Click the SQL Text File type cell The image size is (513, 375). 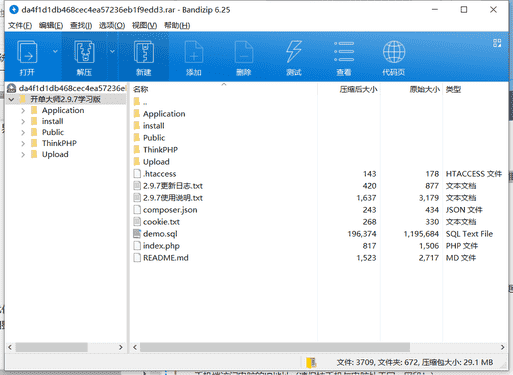469,234
